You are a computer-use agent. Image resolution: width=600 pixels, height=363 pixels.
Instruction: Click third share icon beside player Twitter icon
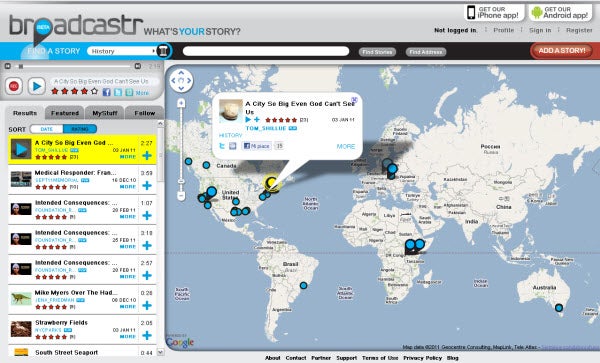129,92
